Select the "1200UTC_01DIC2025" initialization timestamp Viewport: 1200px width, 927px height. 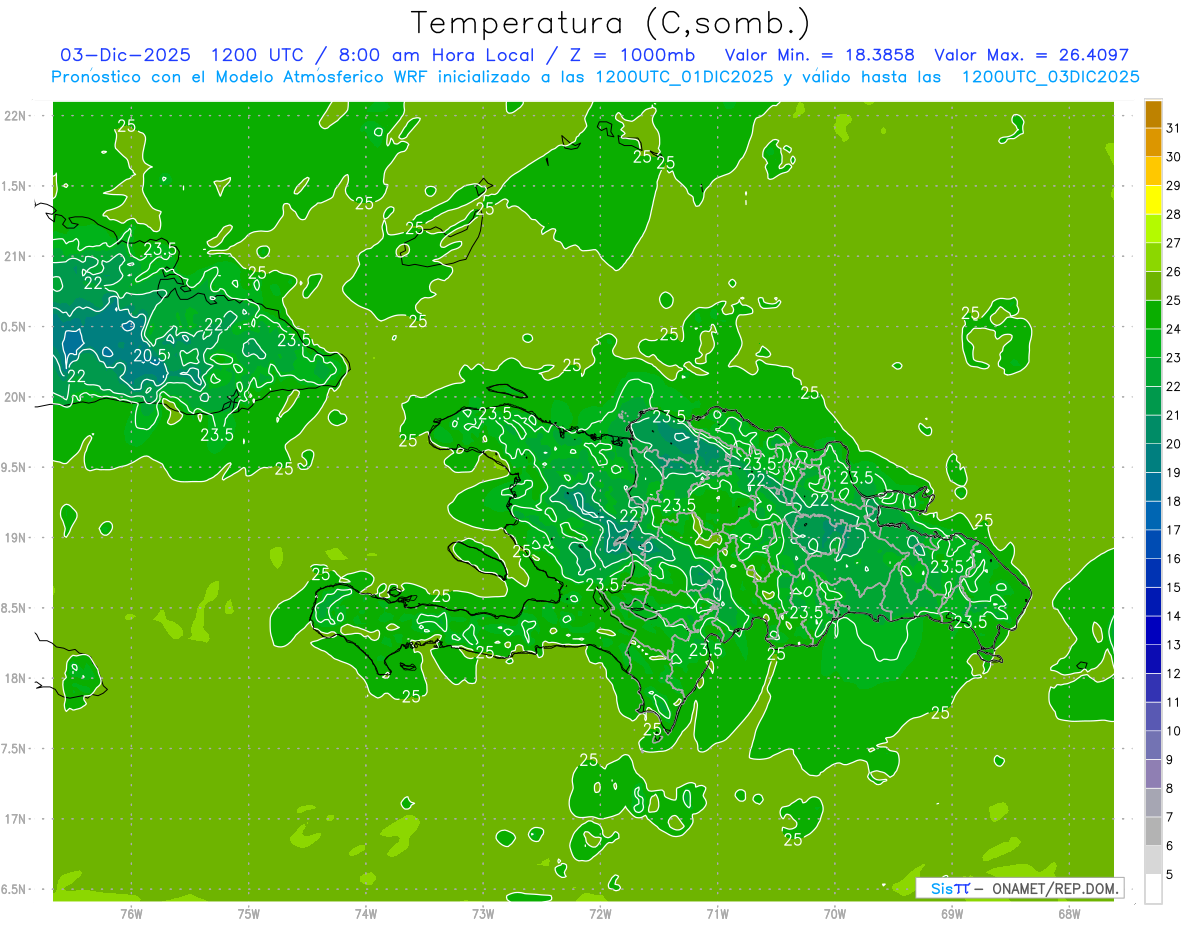pyautogui.click(x=684, y=77)
